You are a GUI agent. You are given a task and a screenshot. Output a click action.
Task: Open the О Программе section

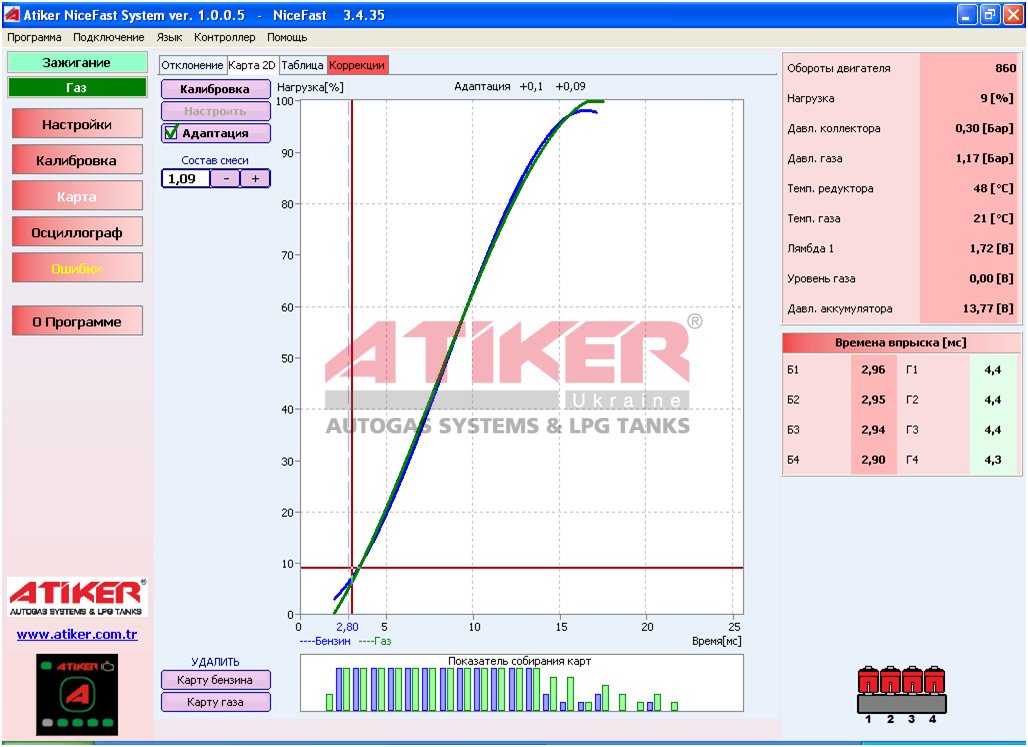coord(77,321)
